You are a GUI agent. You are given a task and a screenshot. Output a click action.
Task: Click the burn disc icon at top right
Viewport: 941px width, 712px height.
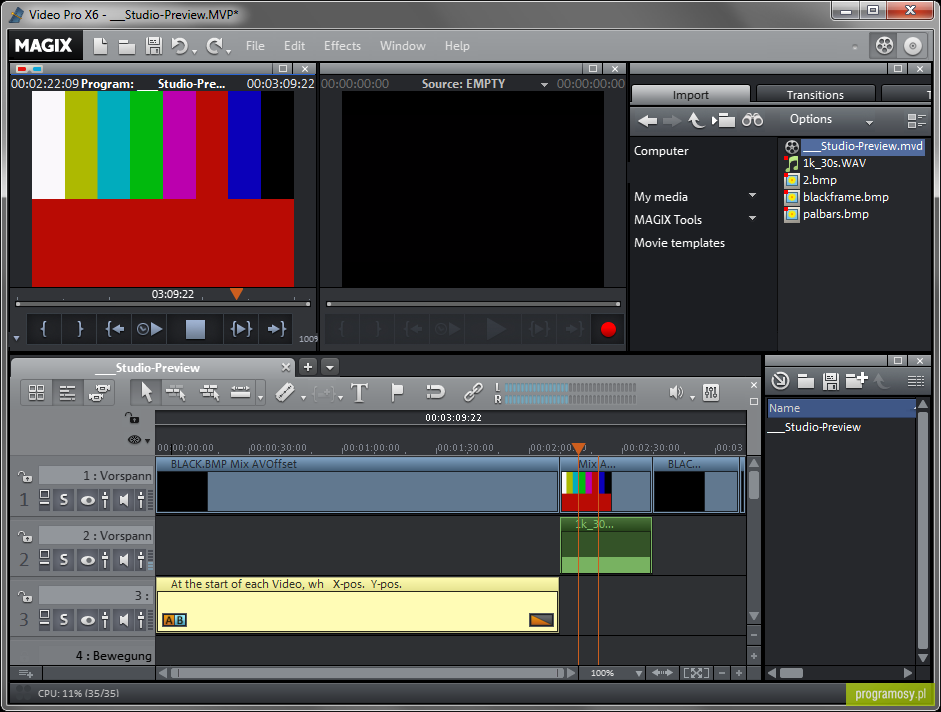click(x=912, y=46)
